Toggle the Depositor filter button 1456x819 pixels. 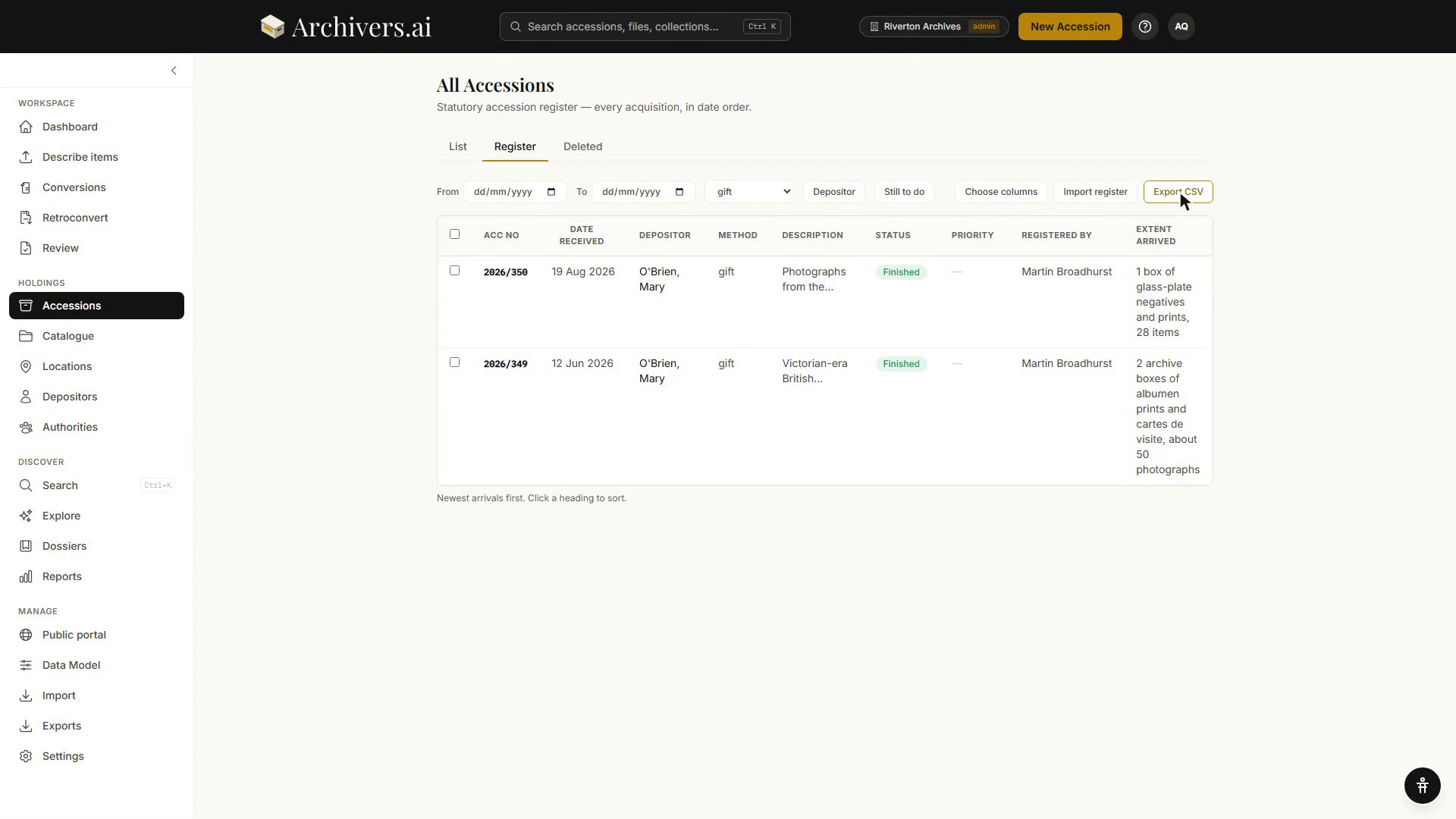click(x=833, y=192)
